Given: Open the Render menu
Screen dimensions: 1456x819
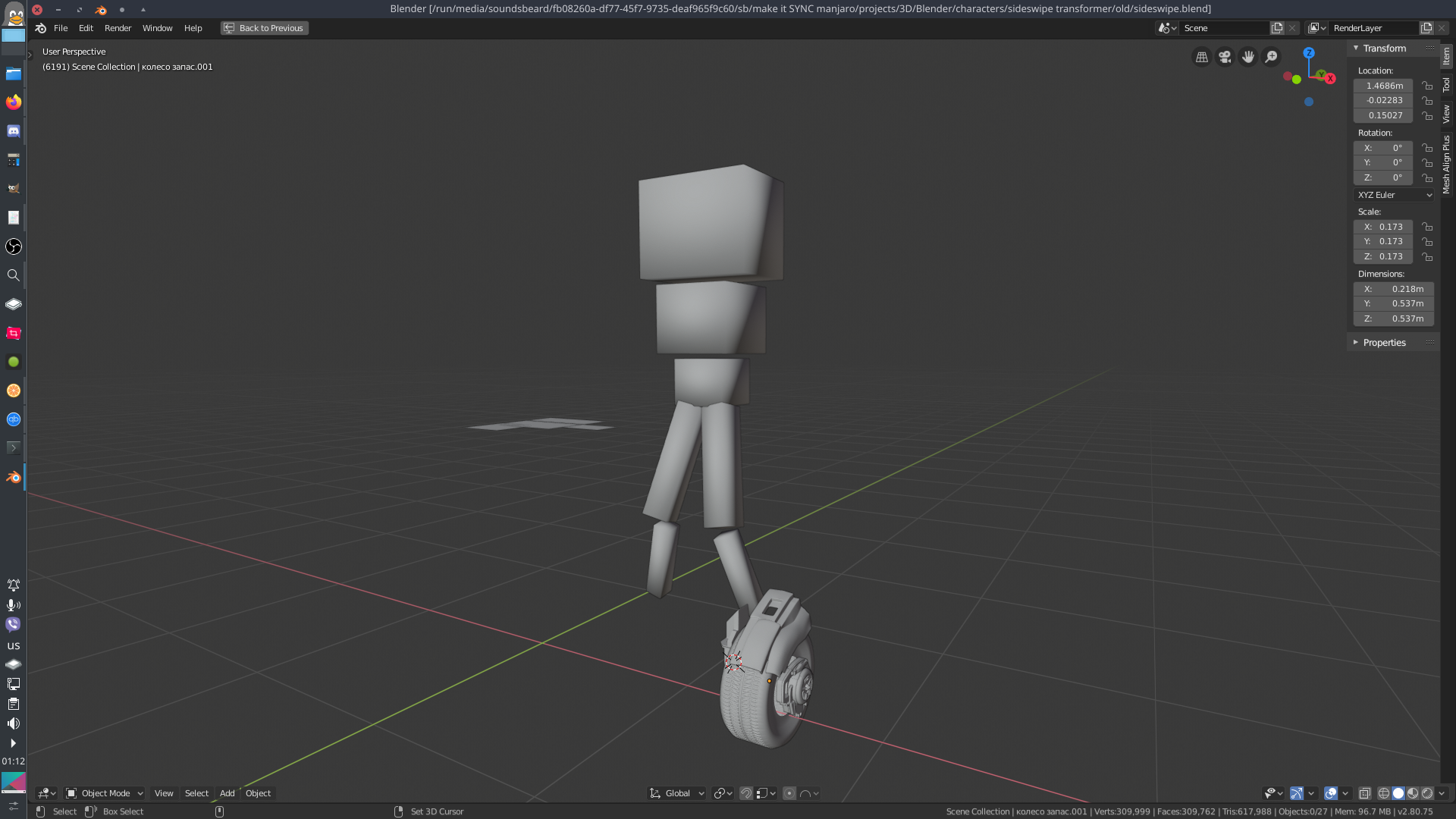Looking at the screenshot, I should (118, 28).
